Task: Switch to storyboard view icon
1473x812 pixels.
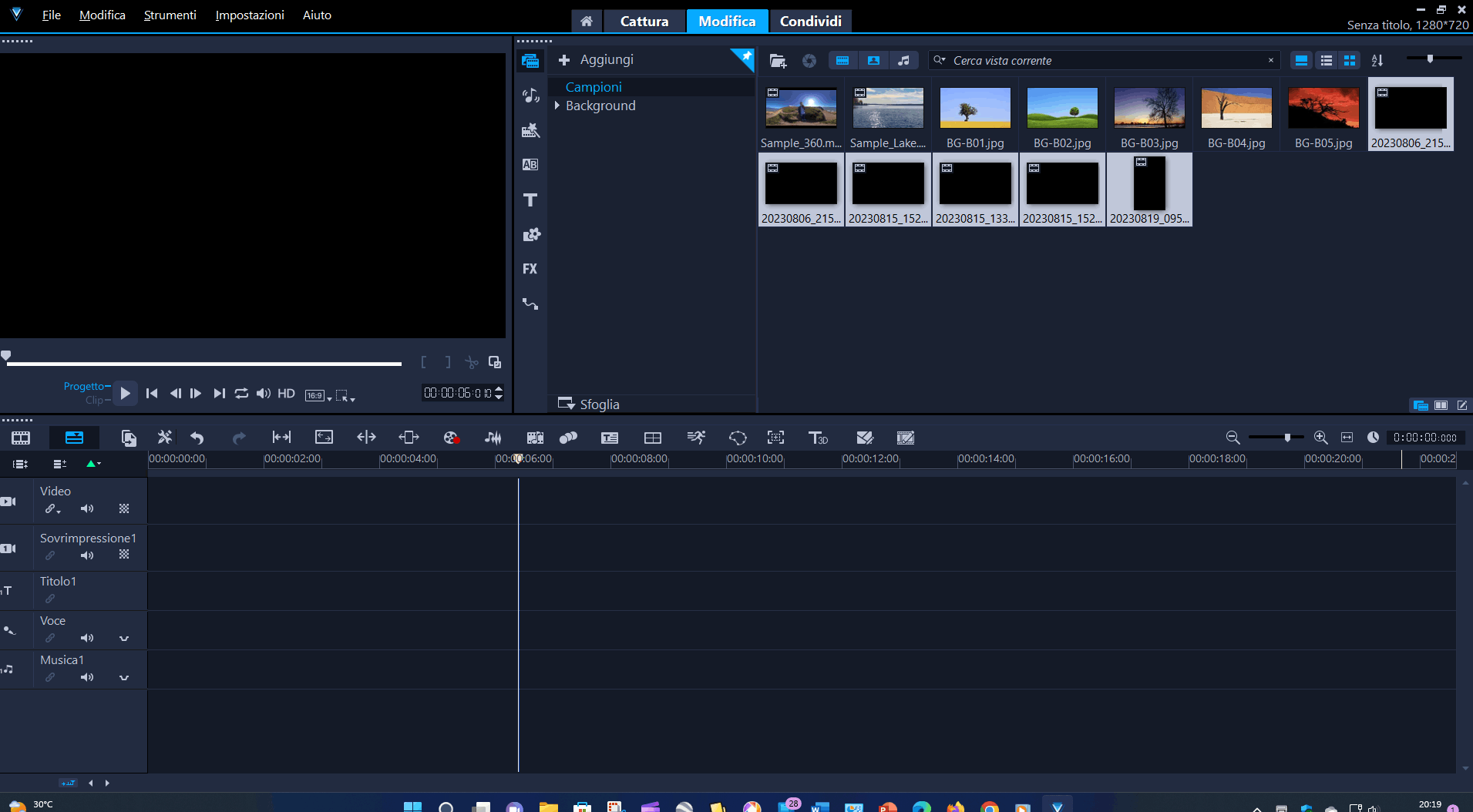Action: pos(21,438)
